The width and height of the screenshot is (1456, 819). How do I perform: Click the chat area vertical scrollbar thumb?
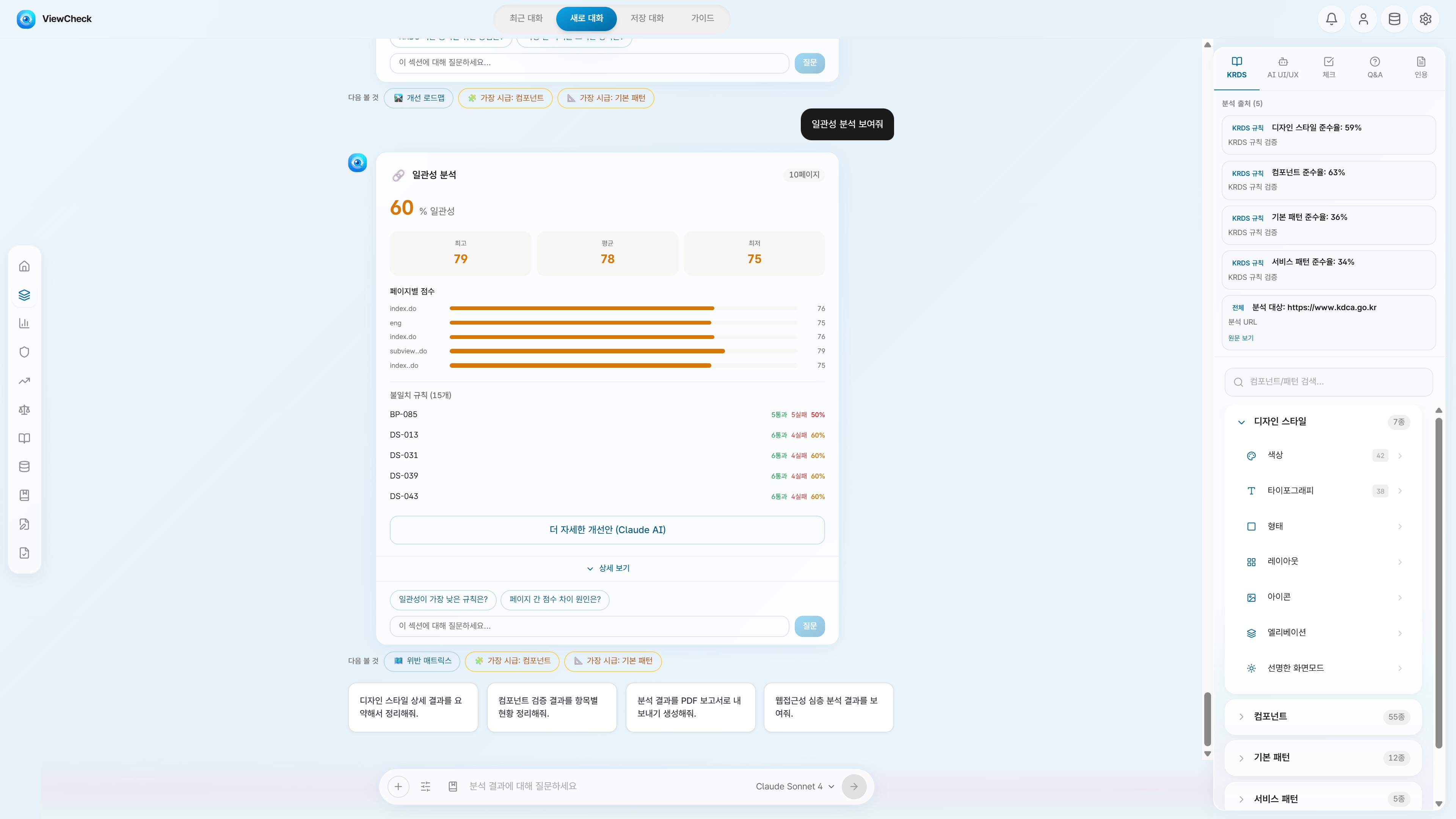coord(1207,720)
